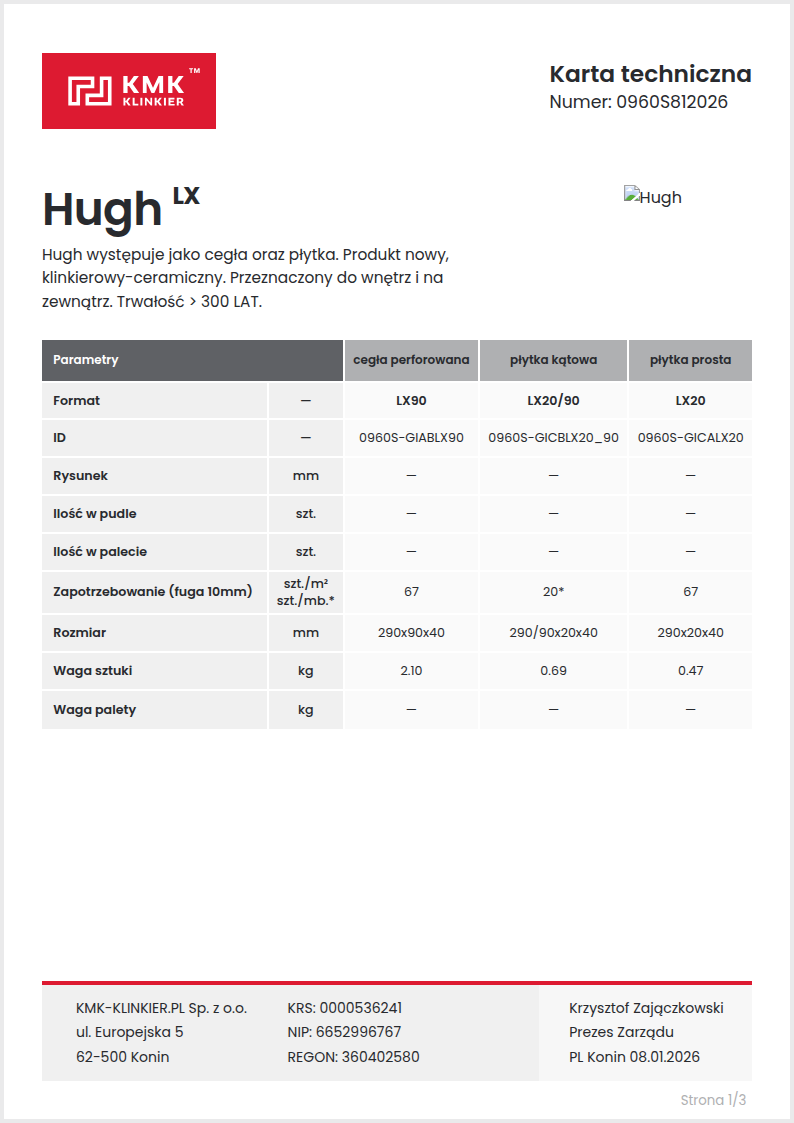The width and height of the screenshot is (794, 1123).
Task: Select the weight value 2.10
Action: point(411,670)
